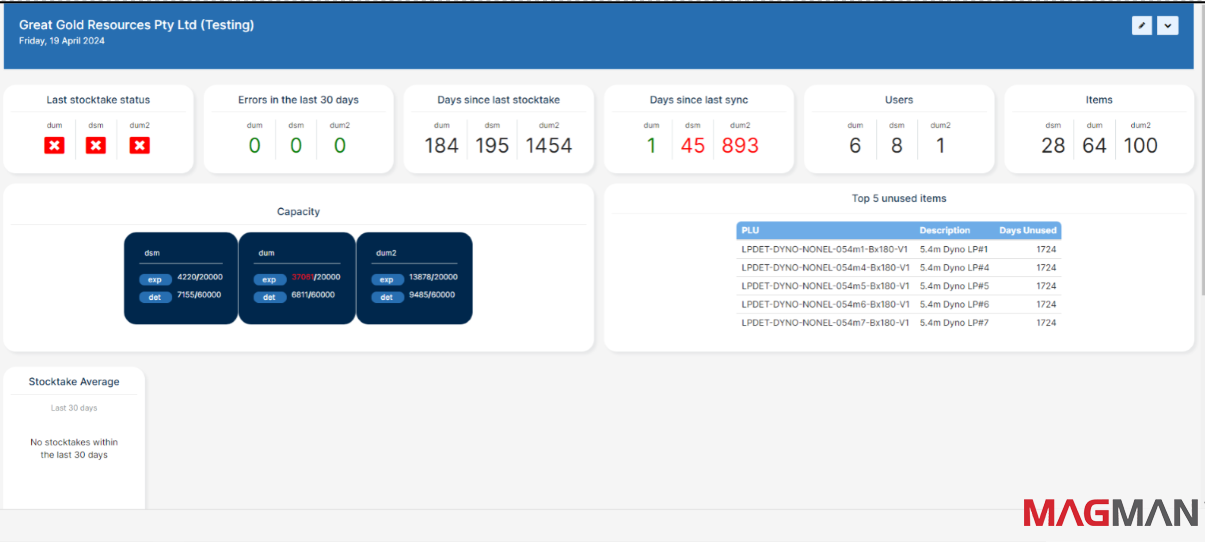Select row LPDET-DYNO-NONEL-054m6-Bx180-V1
The height and width of the screenshot is (542, 1205).
(898, 304)
